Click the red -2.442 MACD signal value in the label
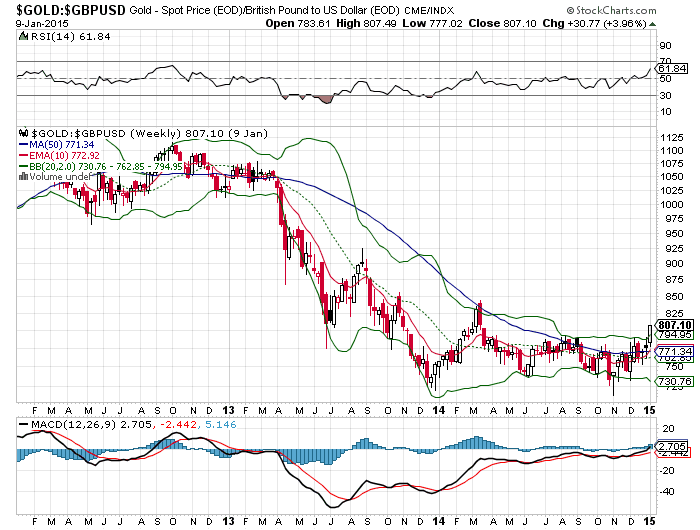Viewport: 700px width, 530px height. (179, 424)
